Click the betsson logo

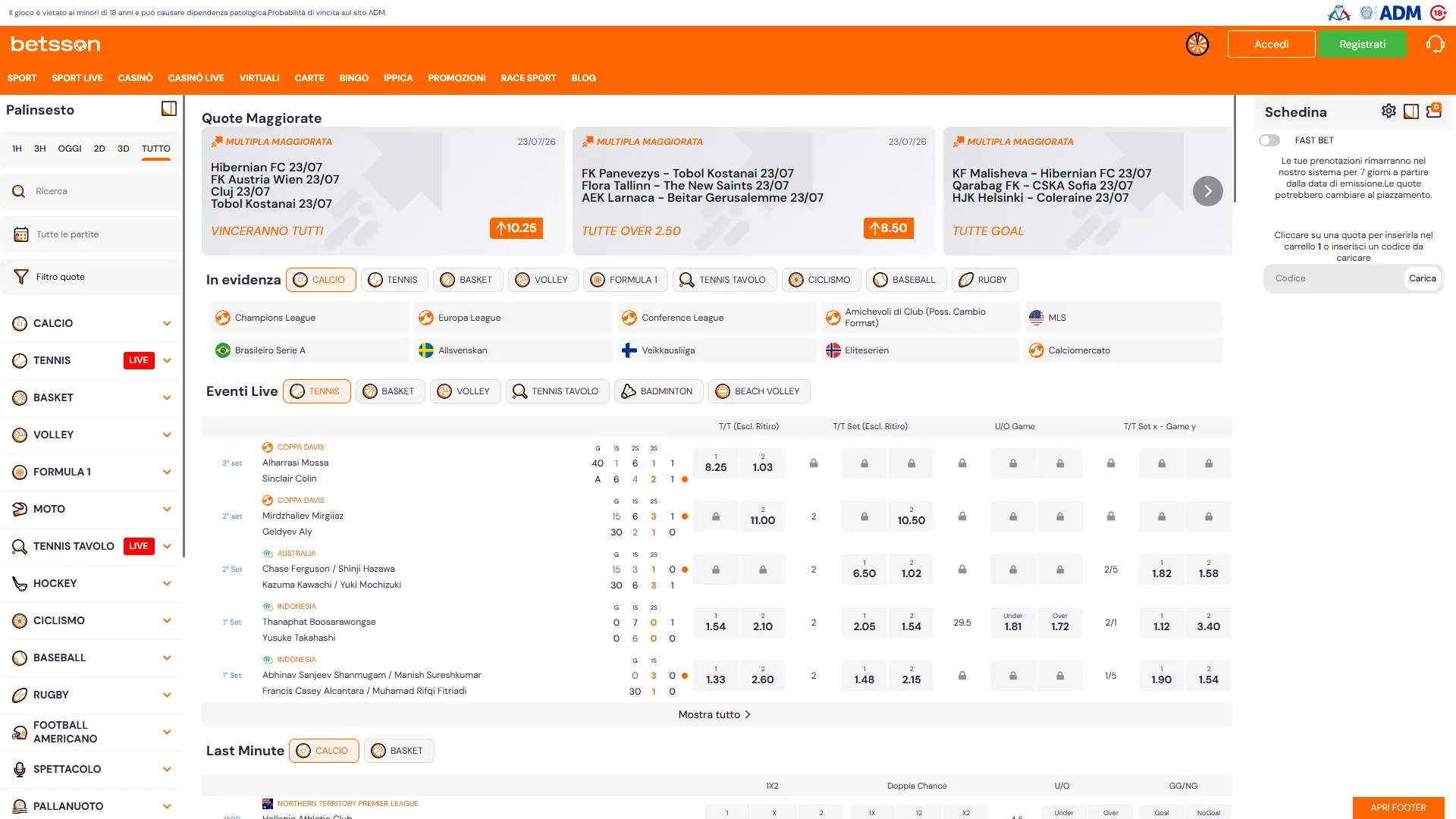(x=55, y=45)
